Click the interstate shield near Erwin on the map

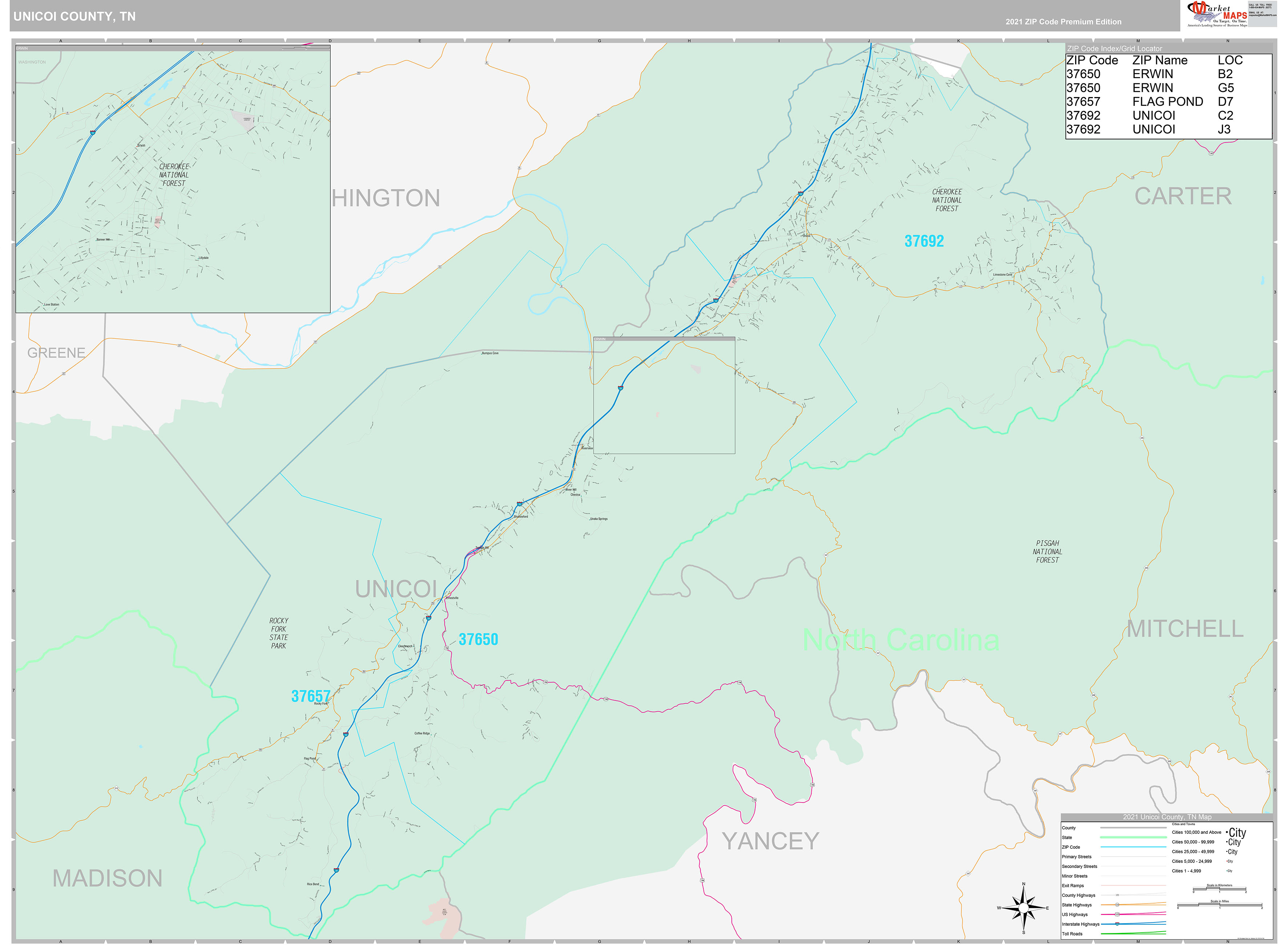click(x=620, y=389)
